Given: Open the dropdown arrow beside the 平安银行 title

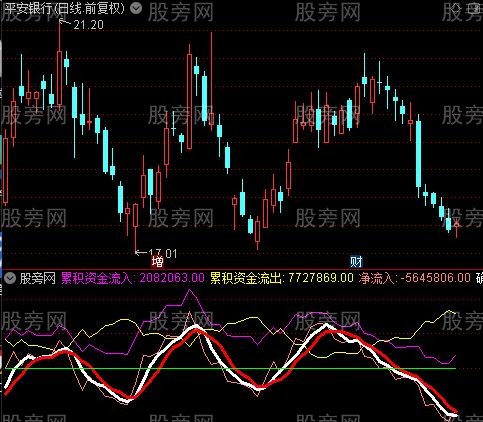Looking at the screenshot, I should point(136,8).
